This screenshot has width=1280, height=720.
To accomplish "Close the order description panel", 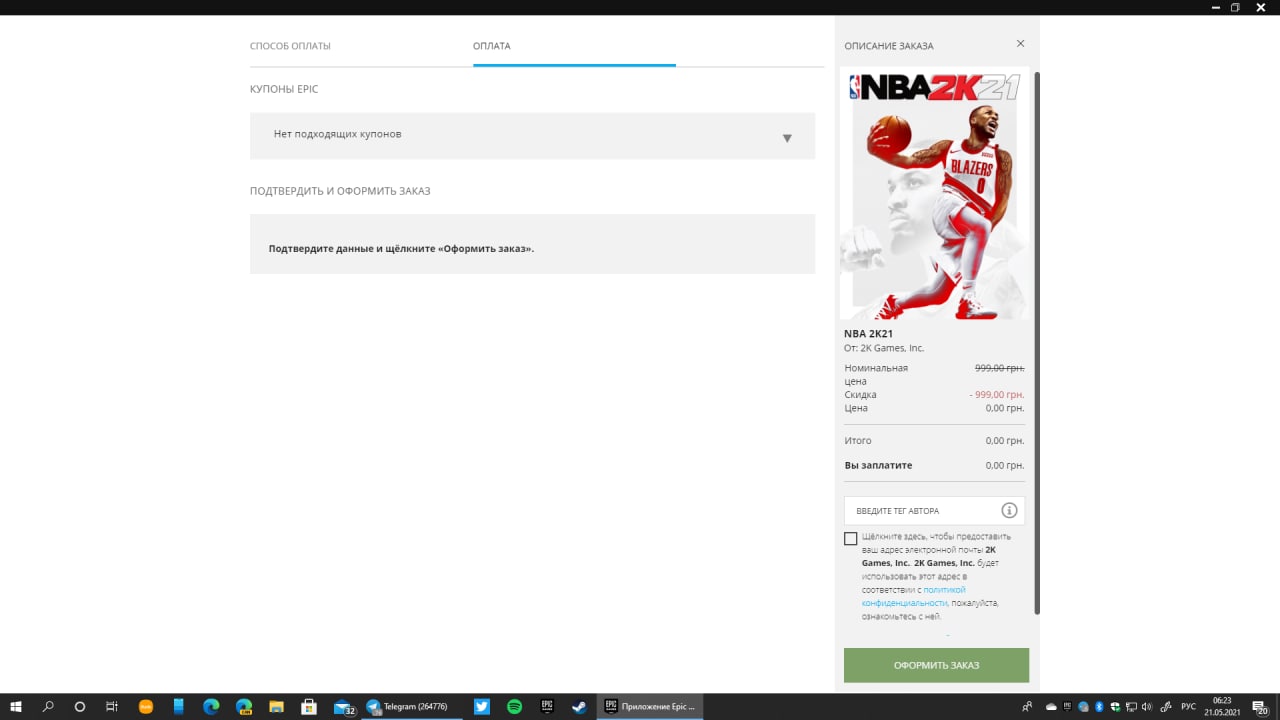I will click(x=1020, y=44).
